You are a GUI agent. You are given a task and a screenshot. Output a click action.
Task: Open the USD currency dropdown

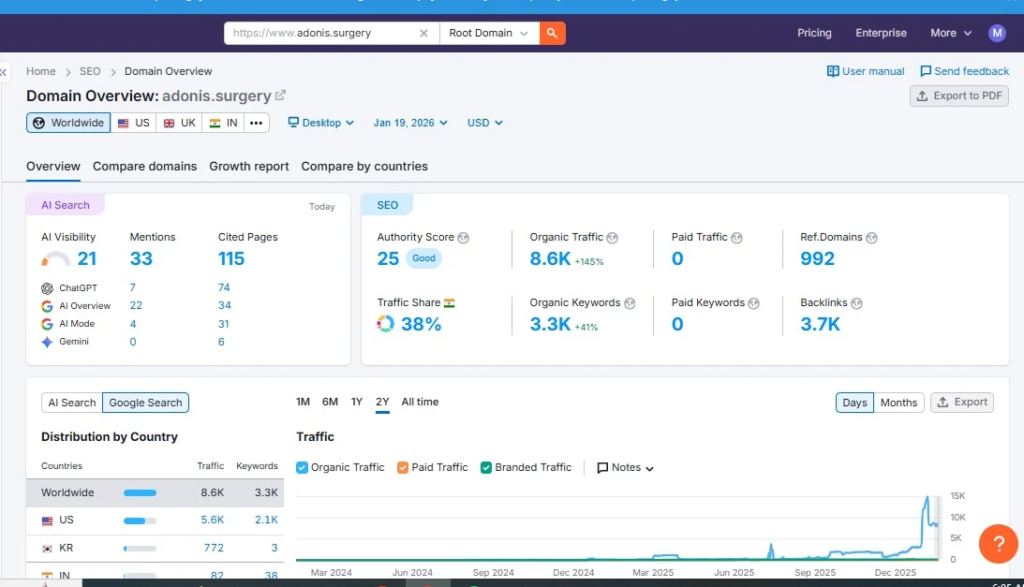click(485, 123)
